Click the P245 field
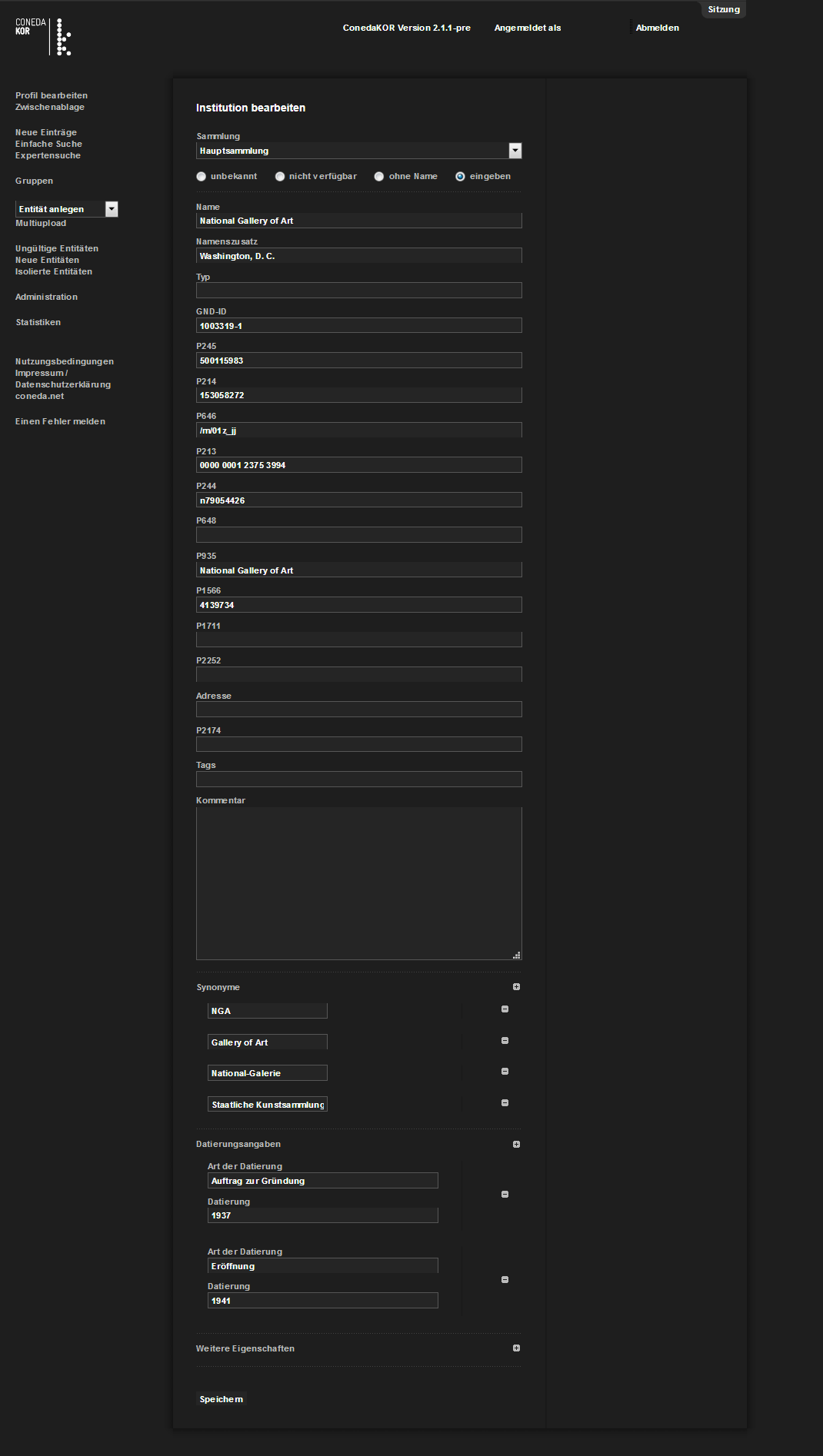Viewport: 823px width, 1456px height. point(359,361)
